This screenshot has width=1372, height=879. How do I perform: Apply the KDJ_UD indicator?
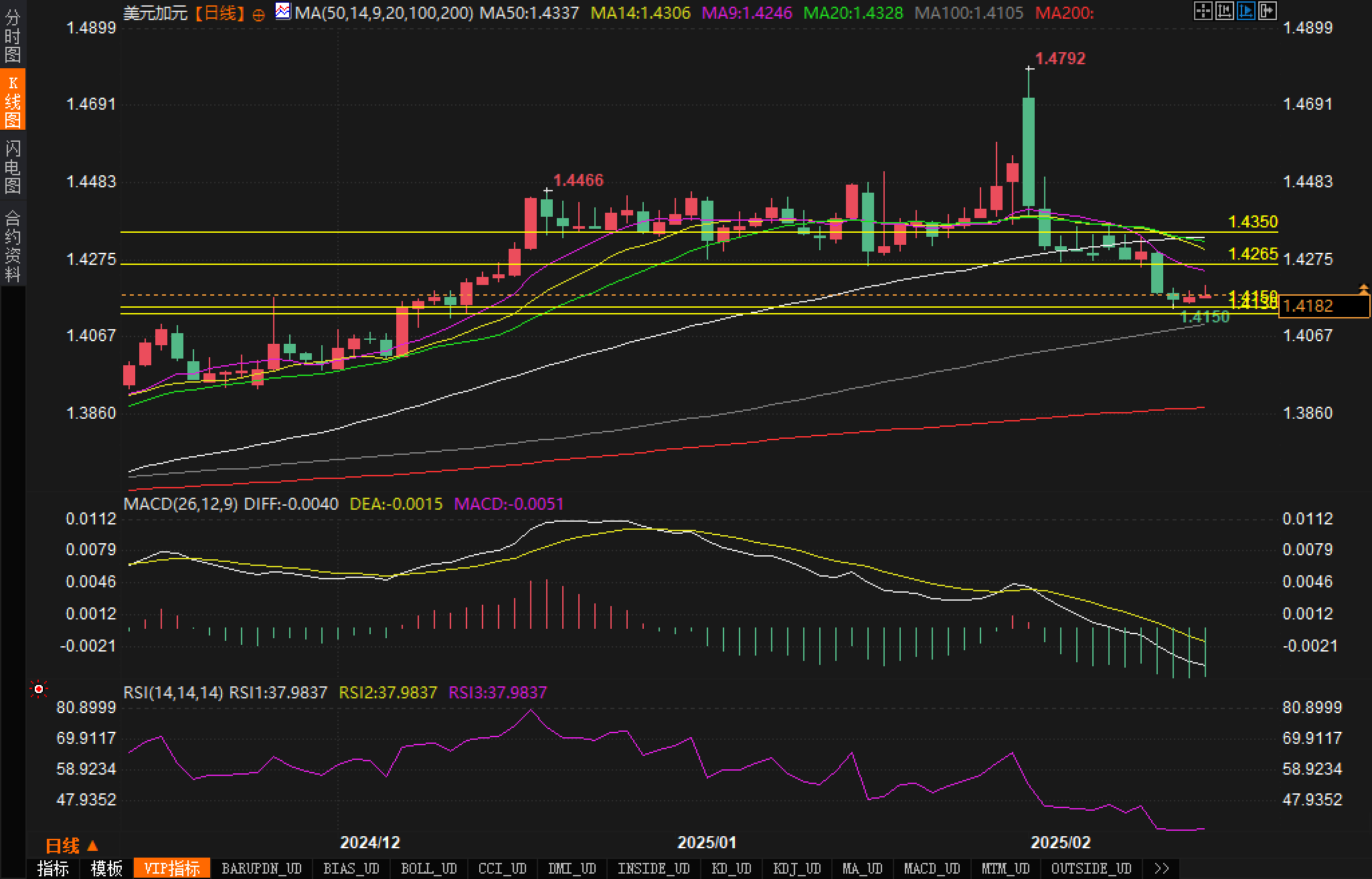(x=797, y=868)
